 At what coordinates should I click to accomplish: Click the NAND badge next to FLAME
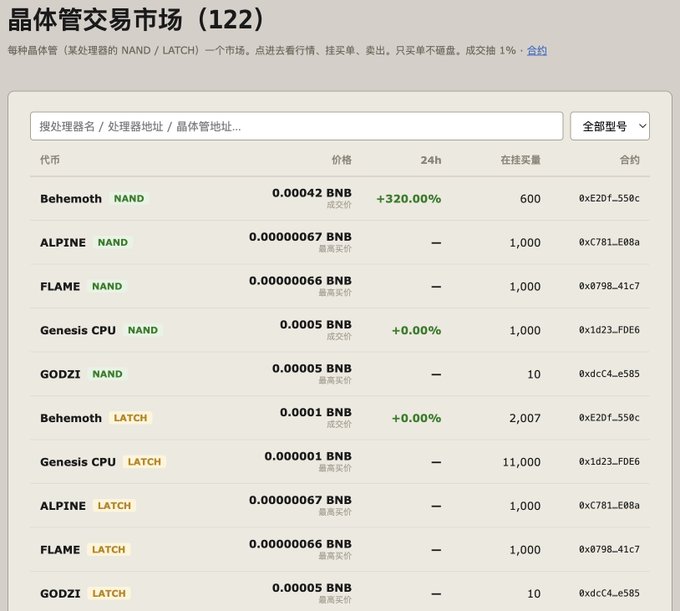click(x=107, y=286)
